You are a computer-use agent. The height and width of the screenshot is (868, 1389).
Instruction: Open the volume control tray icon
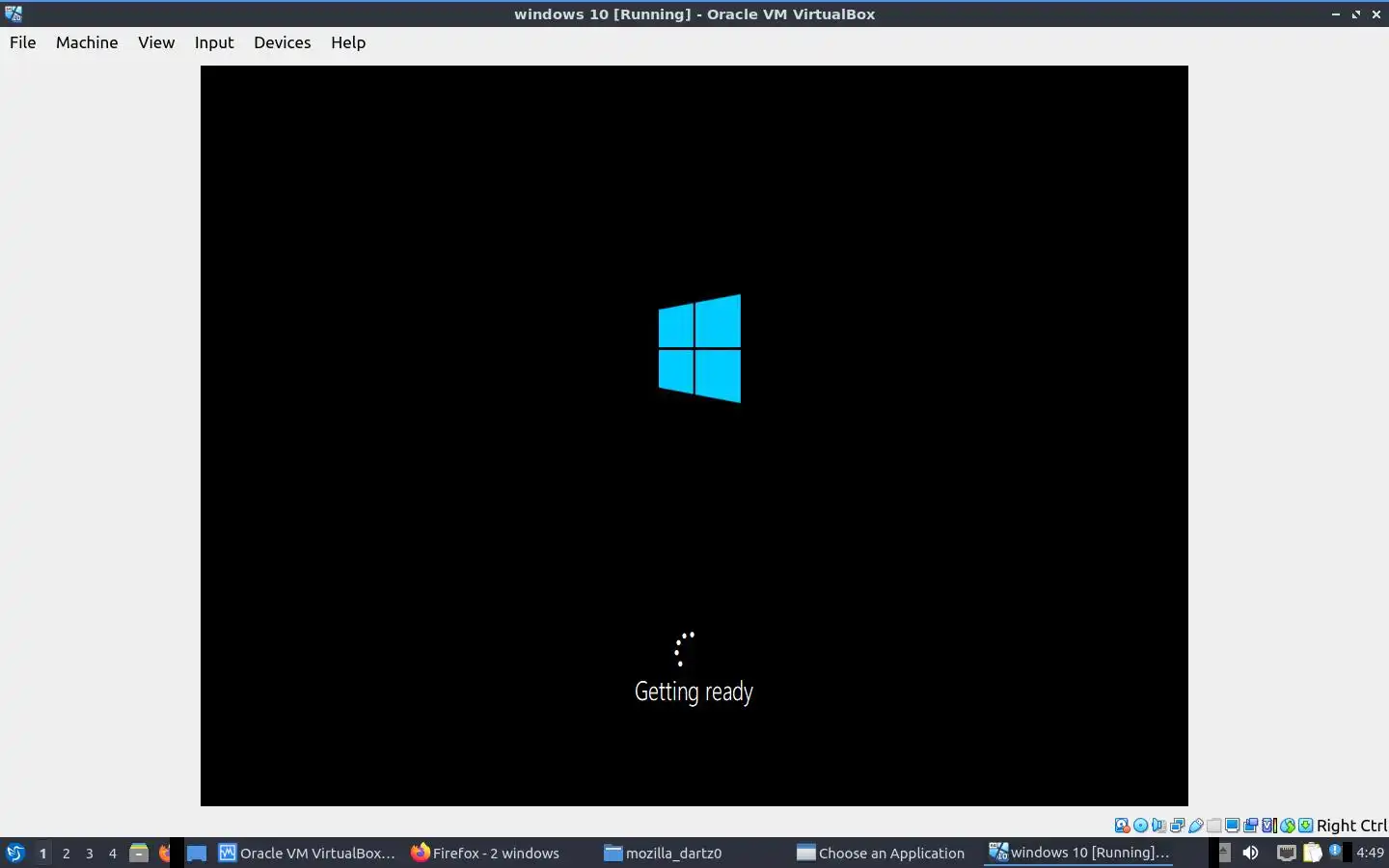pyautogui.click(x=1250, y=853)
